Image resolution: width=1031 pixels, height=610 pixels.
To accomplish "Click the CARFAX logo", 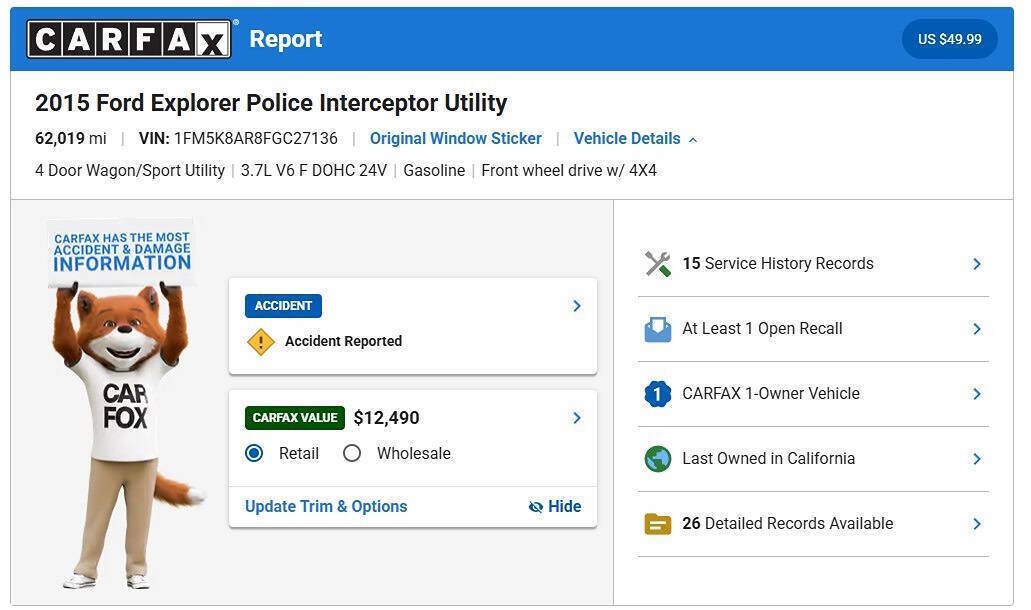I will 129,39.
